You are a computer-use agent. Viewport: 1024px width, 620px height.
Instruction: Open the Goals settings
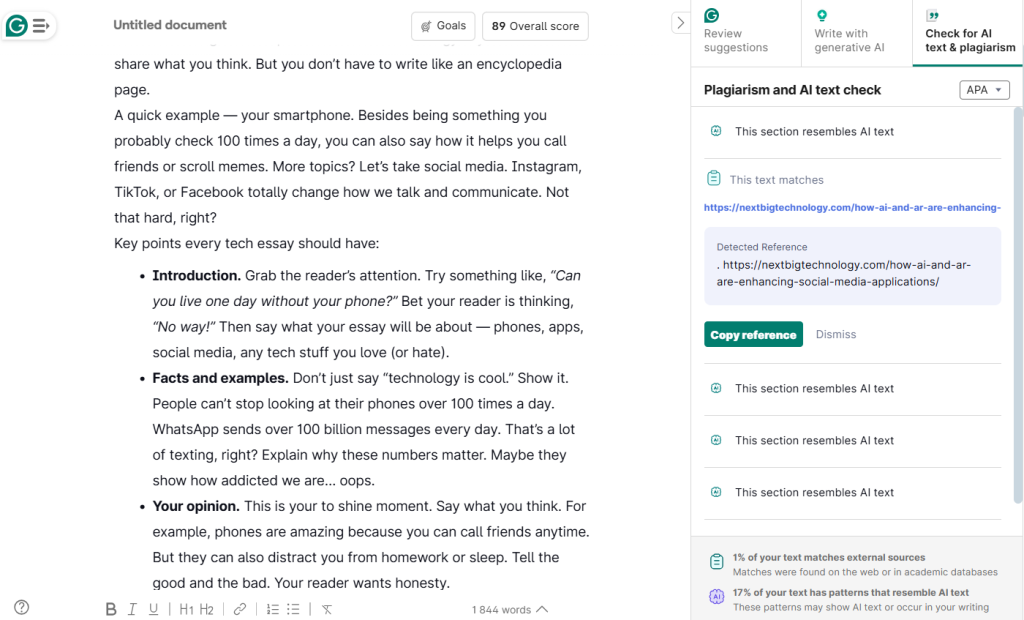click(x=443, y=26)
